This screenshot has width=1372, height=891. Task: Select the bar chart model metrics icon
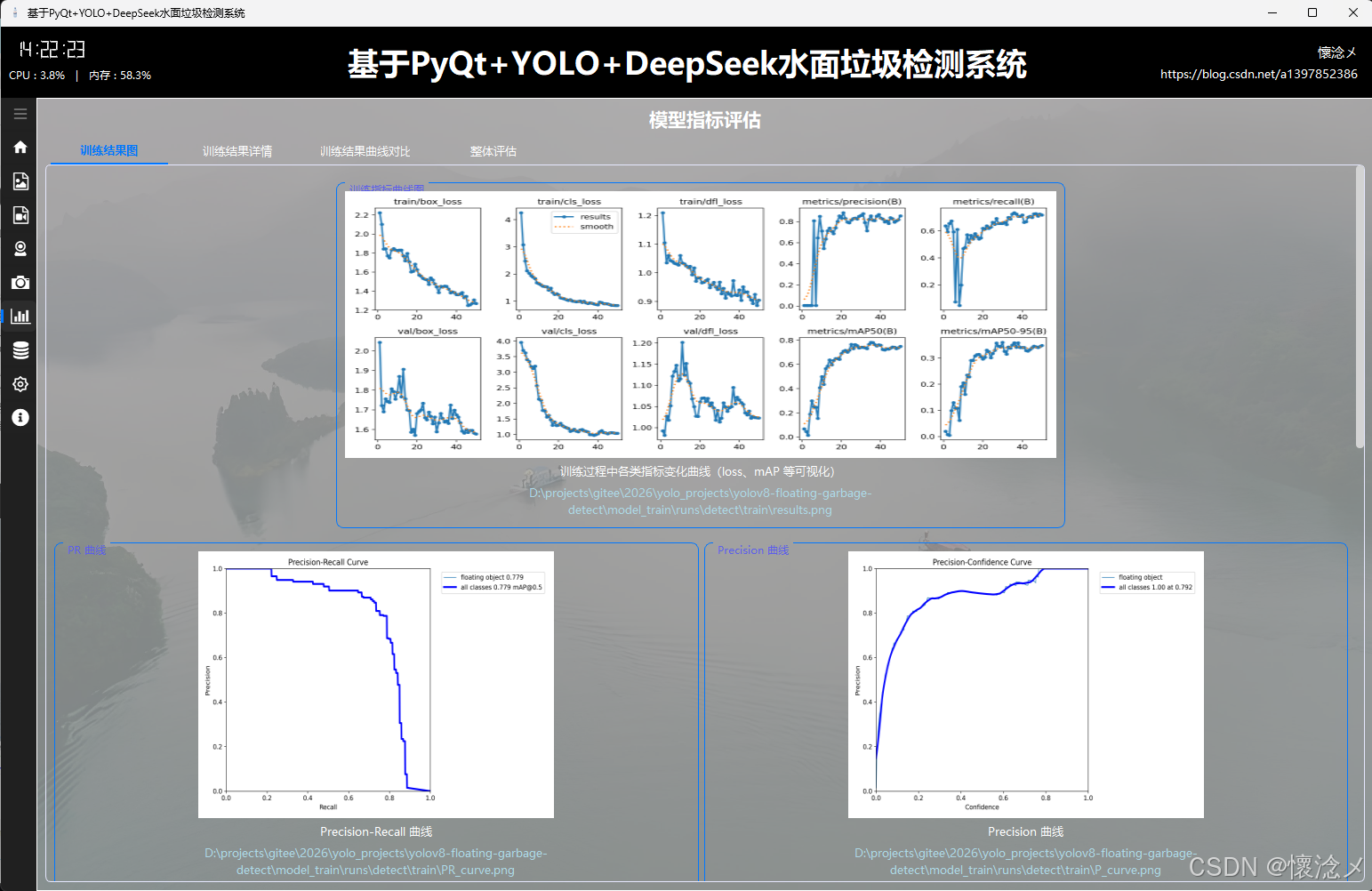click(x=20, y=317)
